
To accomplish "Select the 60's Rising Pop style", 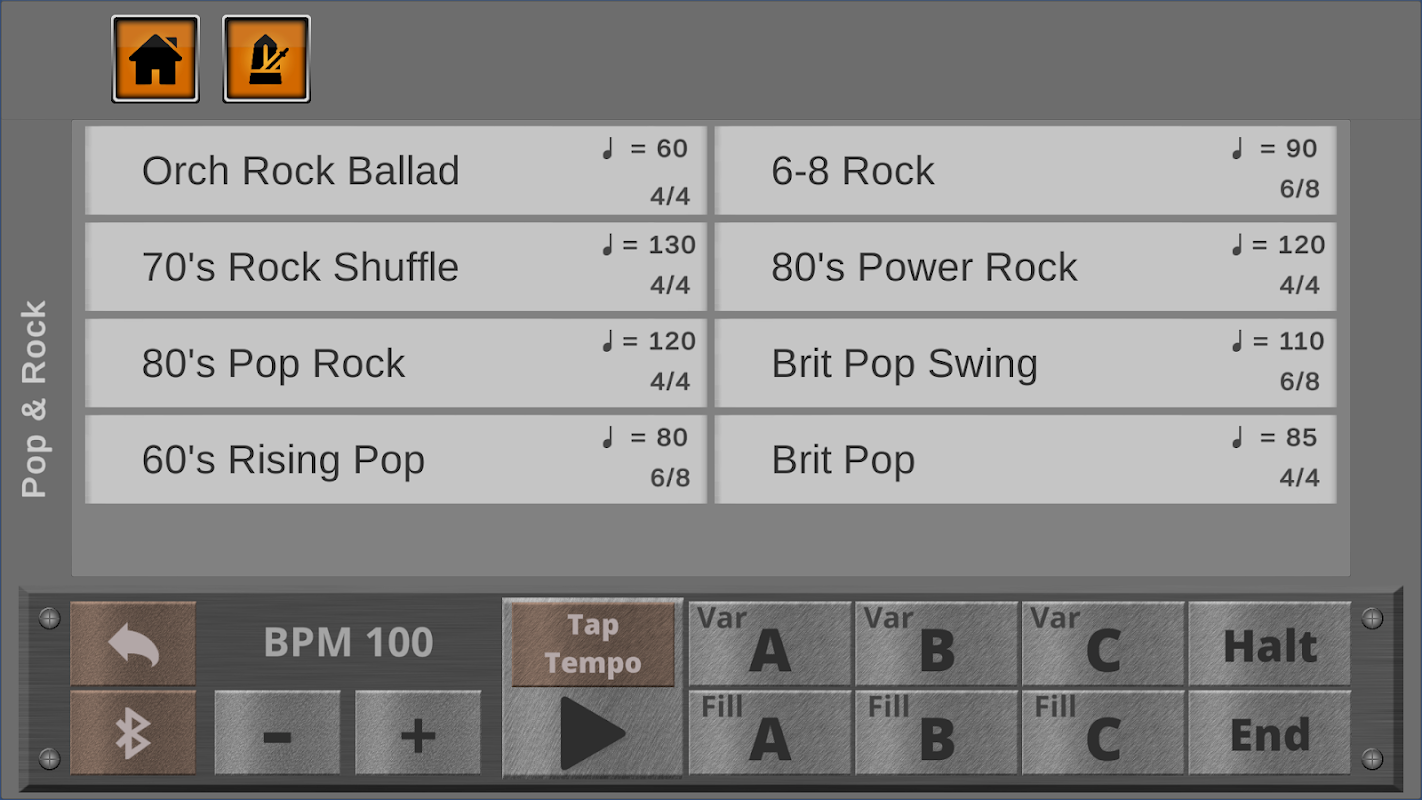I will [x=396, y=459].
